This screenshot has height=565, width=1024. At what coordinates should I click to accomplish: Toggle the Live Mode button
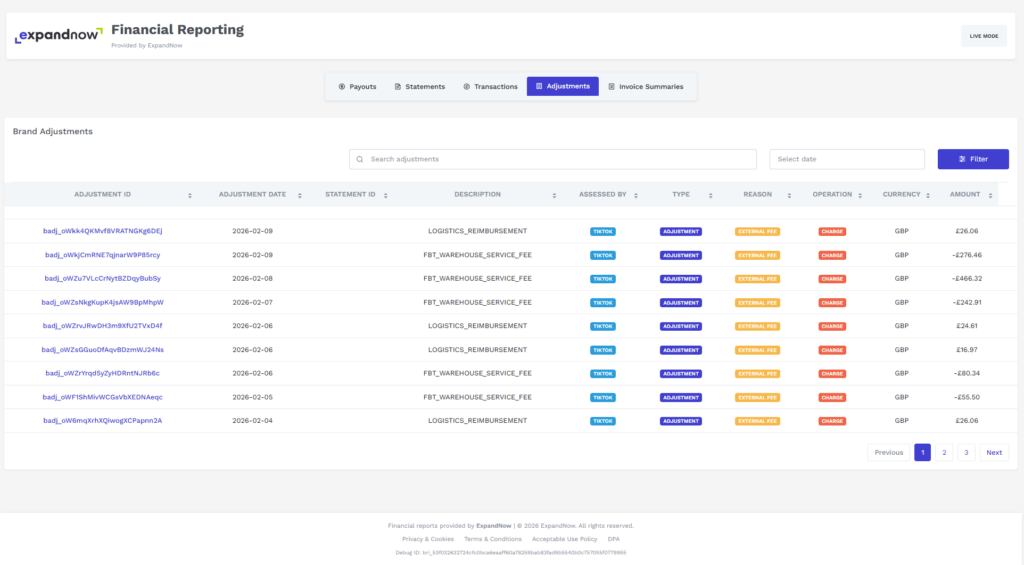point(984,36)
